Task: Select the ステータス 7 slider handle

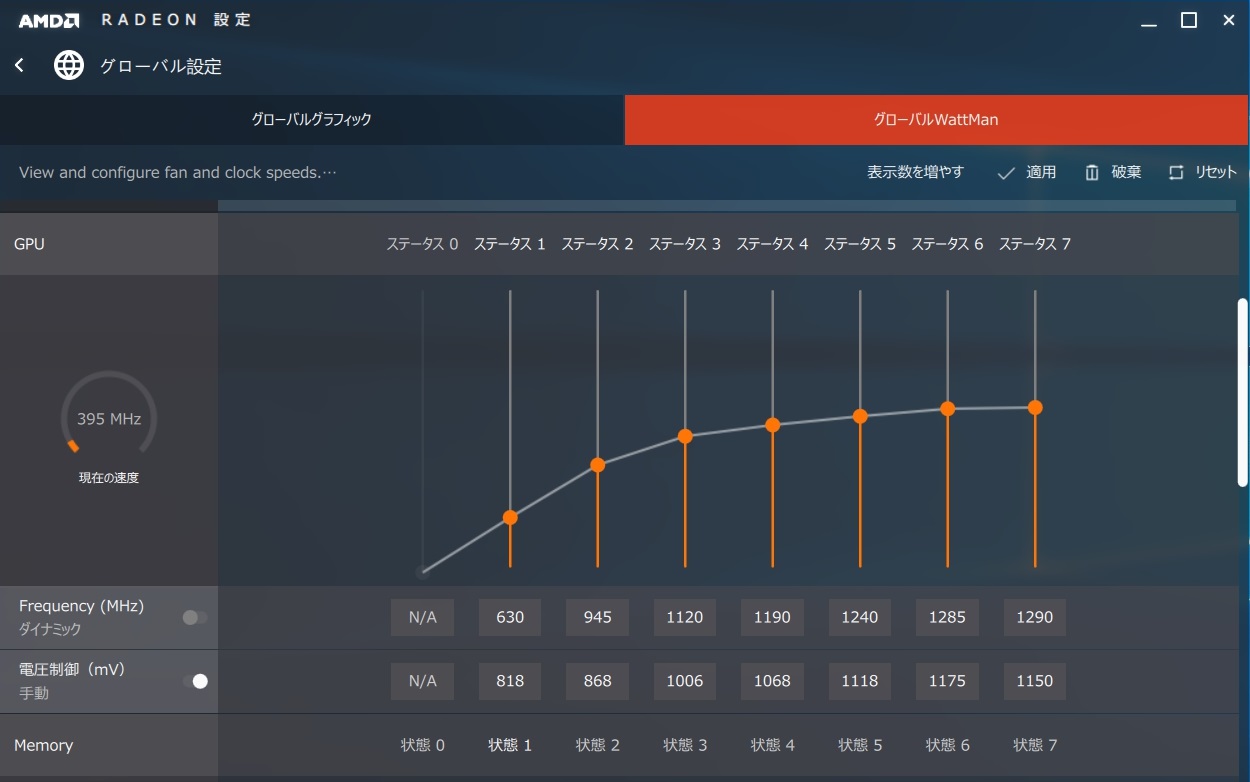Action: pyautogui.click(x=1035, y=407)
